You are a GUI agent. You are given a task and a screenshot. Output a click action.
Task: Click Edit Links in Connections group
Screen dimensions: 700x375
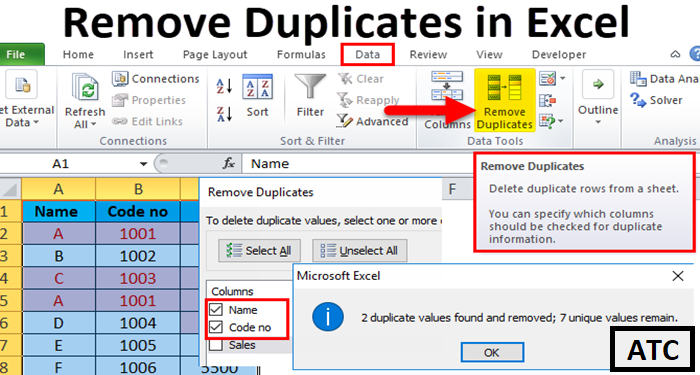(147, 121)
